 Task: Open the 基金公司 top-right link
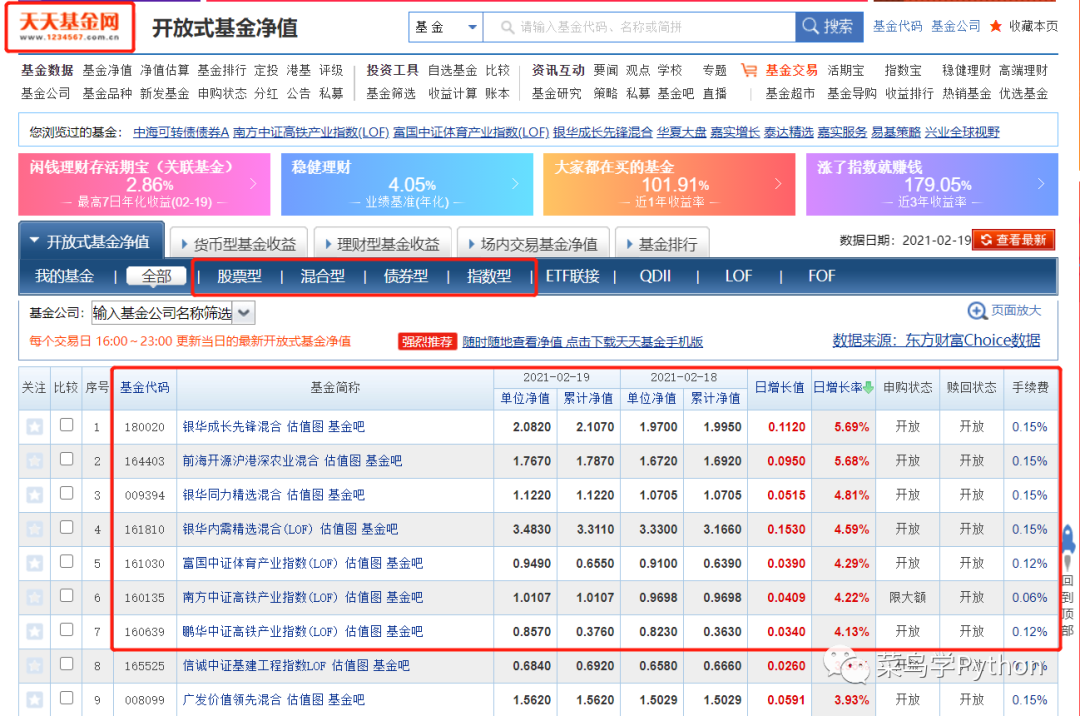(956, 26)
